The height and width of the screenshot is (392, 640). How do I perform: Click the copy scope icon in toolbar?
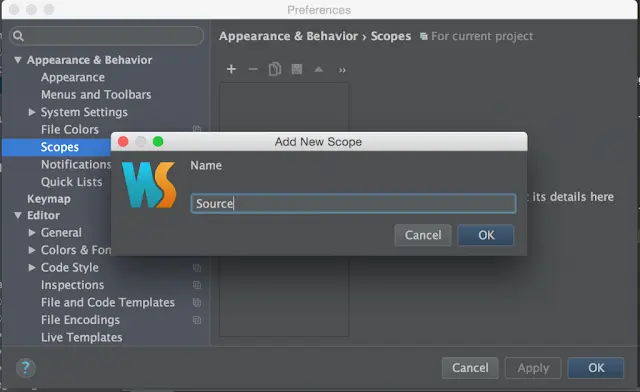pos(275,69)
